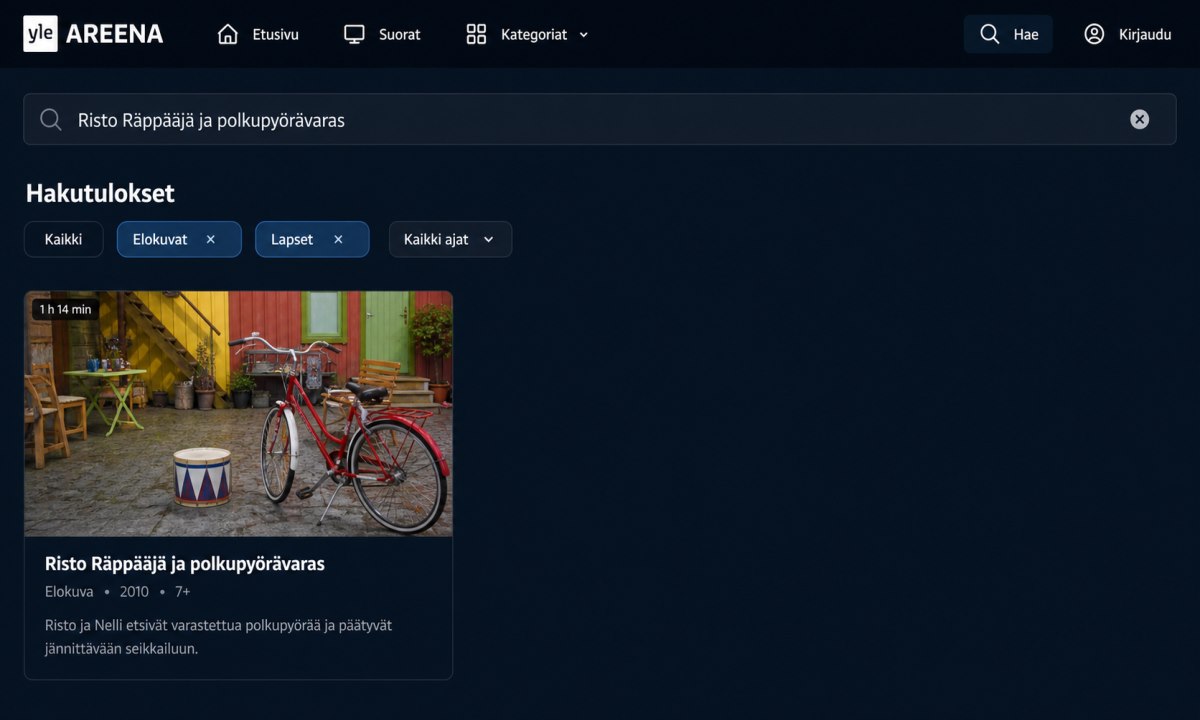Open the Risto Räppääjä ja polkupyörävaras title
This screenshot has width=1200, height=720.
click(185, 564)
